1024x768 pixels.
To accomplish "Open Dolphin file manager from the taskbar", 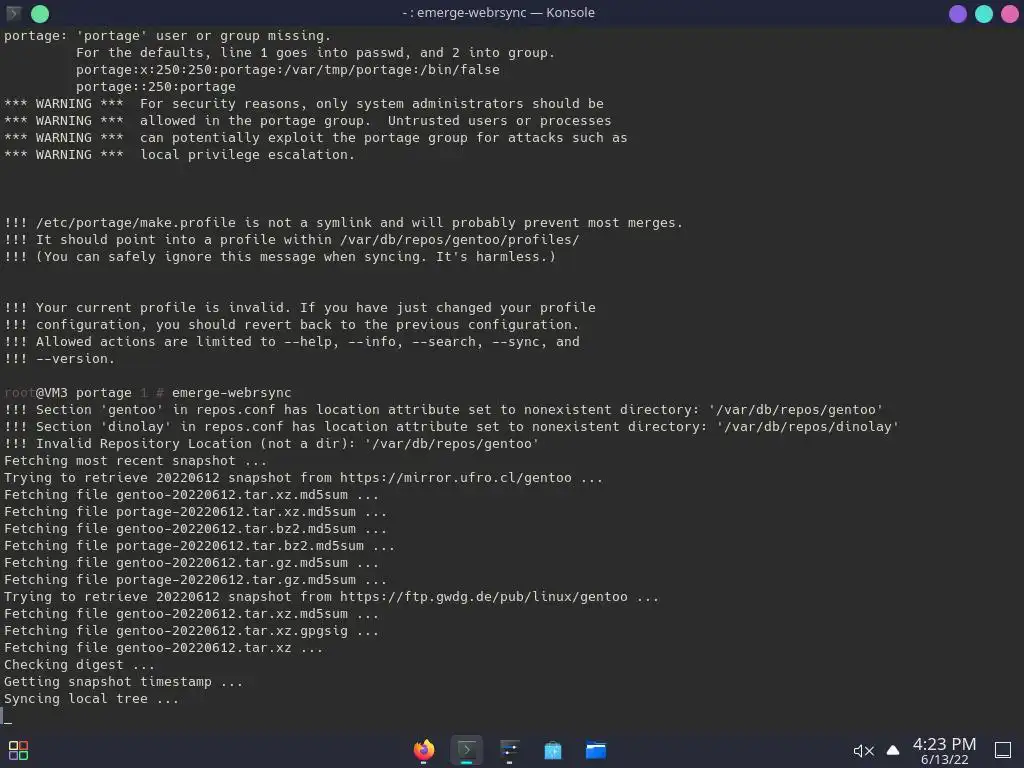I will coord(596,750).
